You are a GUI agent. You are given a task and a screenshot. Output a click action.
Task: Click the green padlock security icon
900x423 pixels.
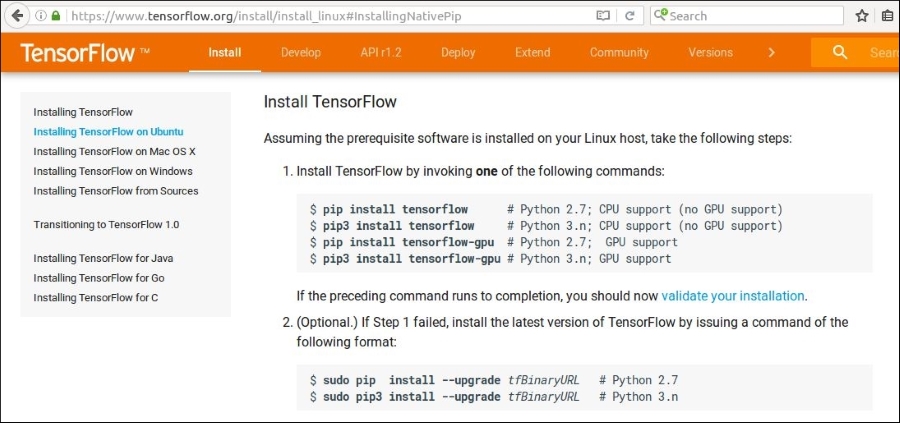pos(56,16)
